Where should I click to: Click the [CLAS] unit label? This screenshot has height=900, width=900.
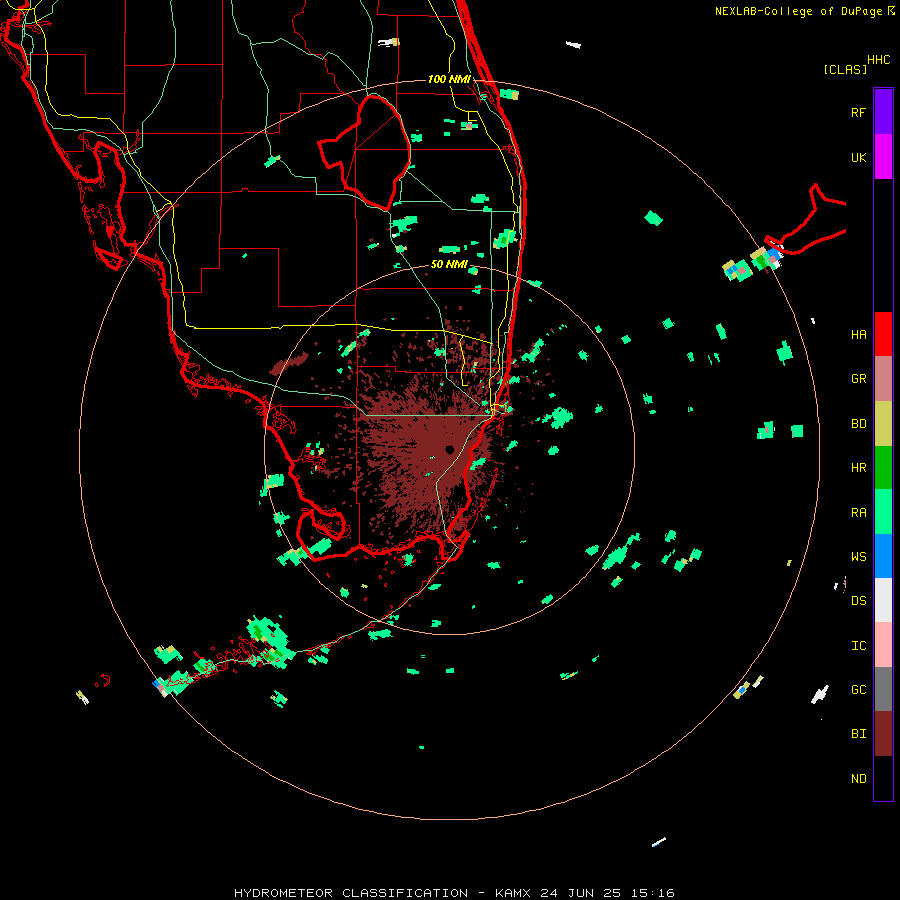[x=845, y=69]
